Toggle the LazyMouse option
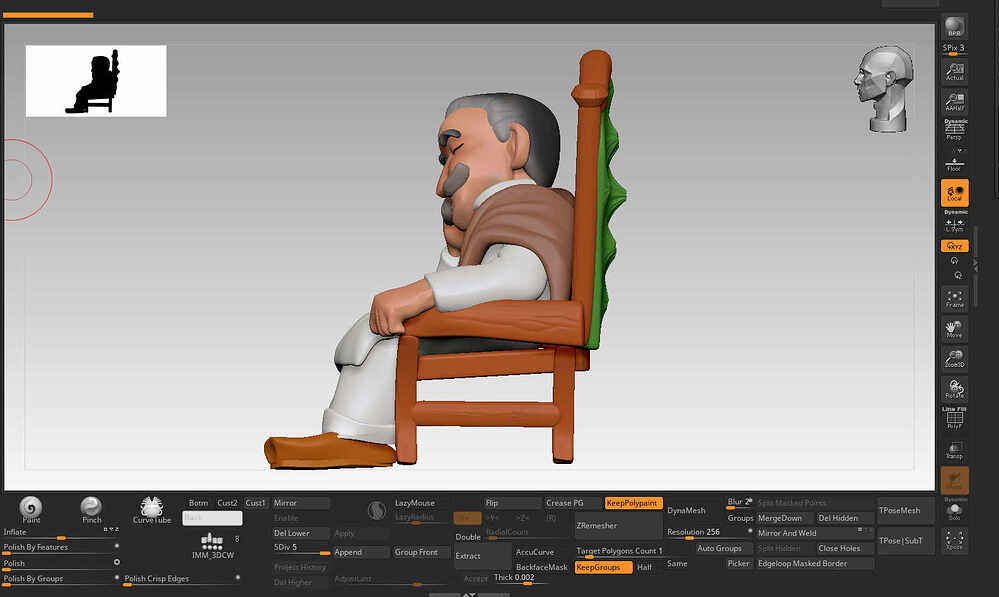Image resolution: width=999 pixels, height=597 pixels. coord(415,503)
